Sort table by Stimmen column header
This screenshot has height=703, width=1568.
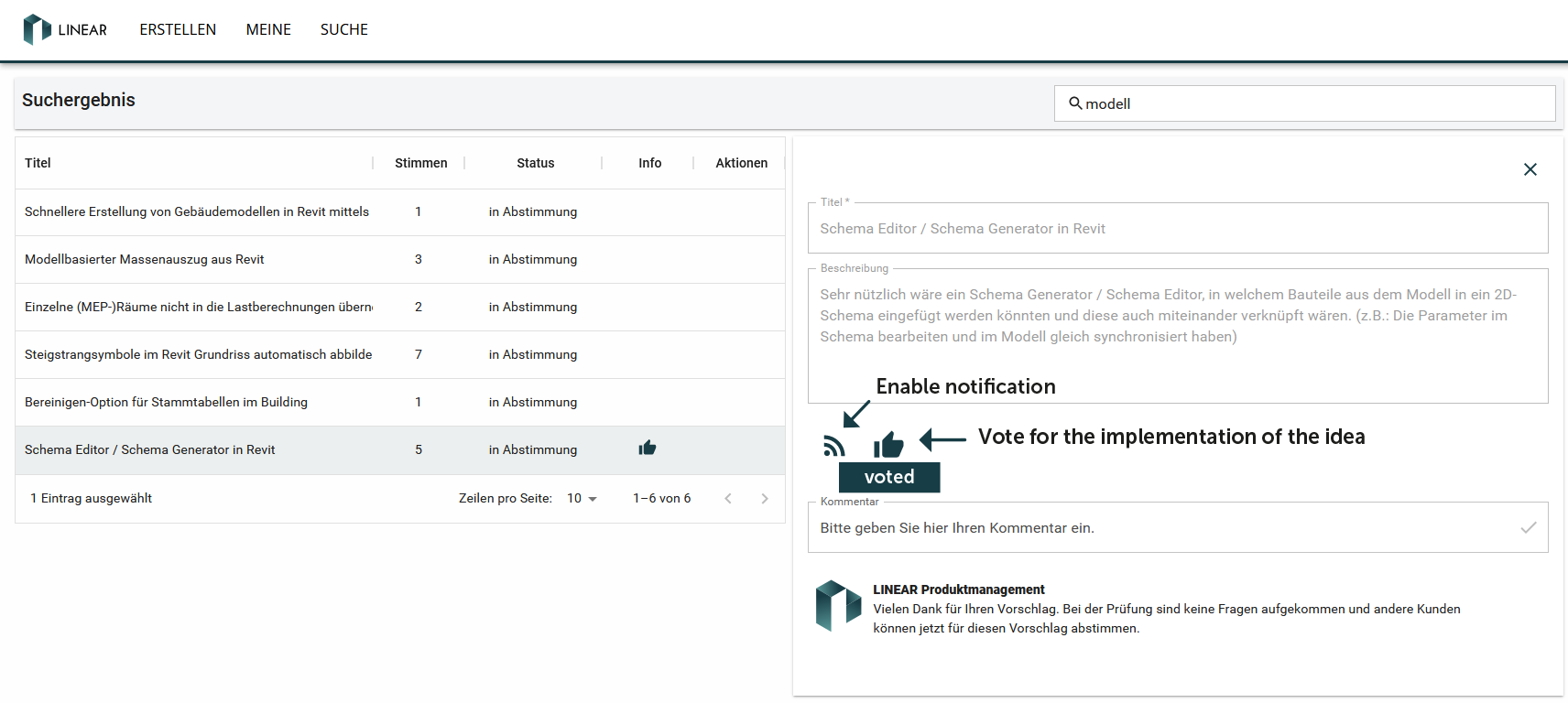[420, 163]
